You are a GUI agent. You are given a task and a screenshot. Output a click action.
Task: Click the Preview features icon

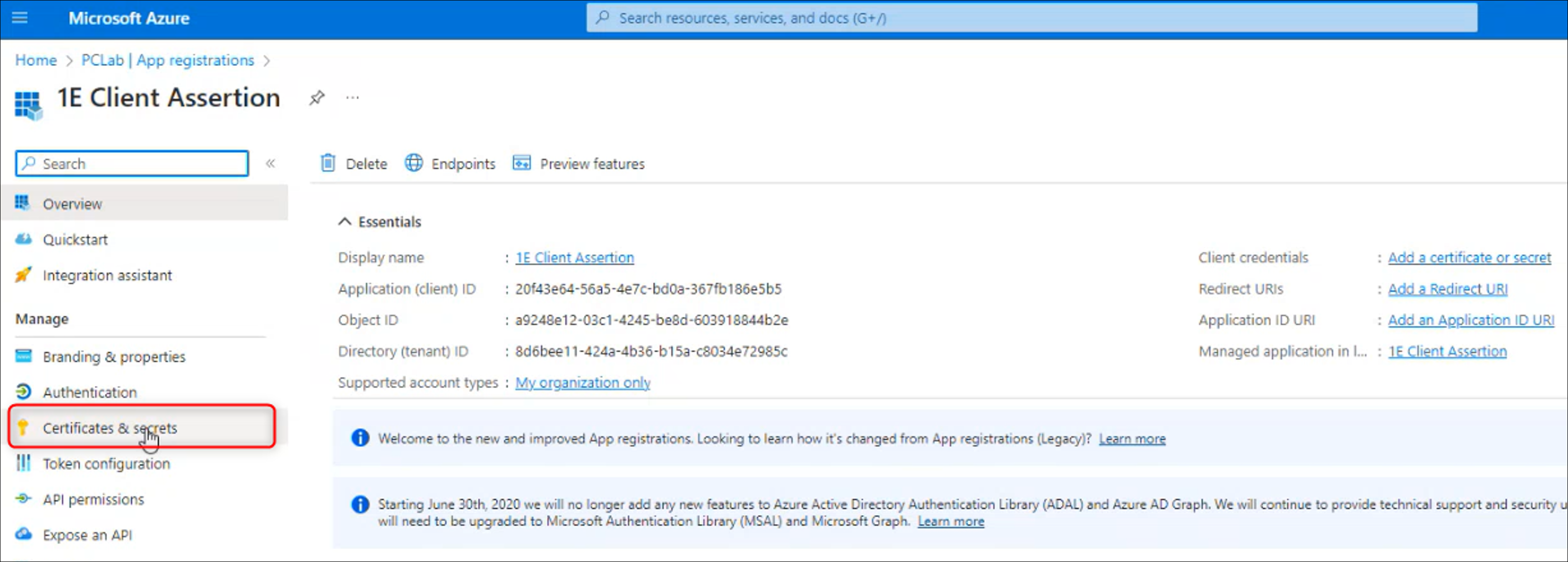click(x=522, y=163)
